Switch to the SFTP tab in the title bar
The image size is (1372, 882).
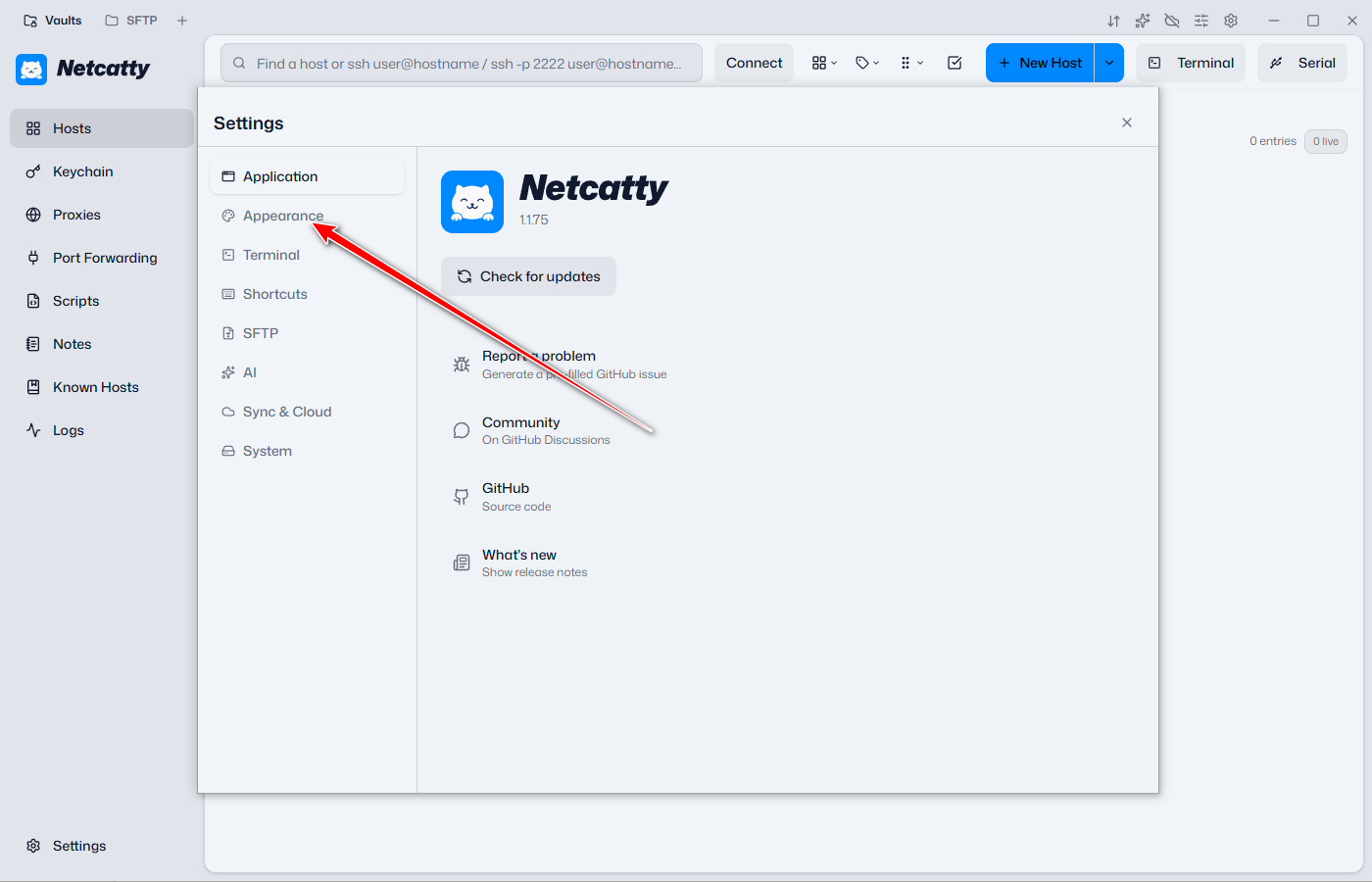pos(131,21)
